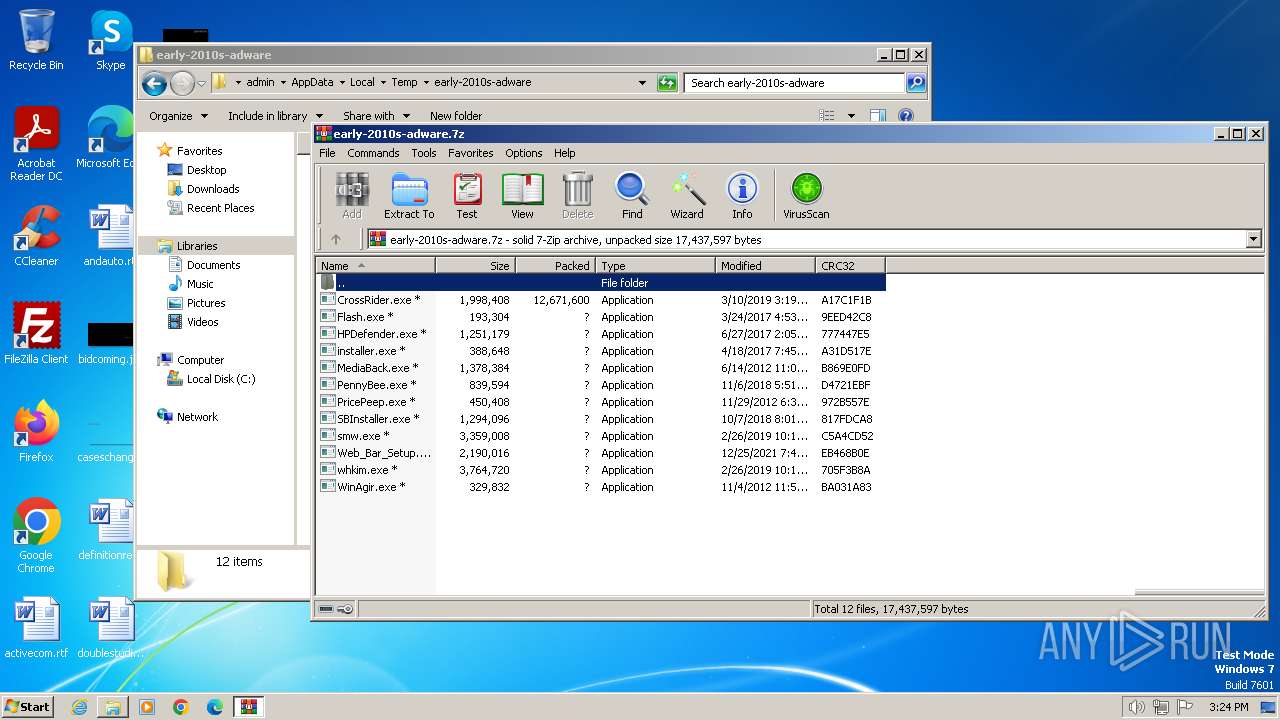Select PricePeep.exe row
This screenshot has width=1280, height=720.
(601, 402)
